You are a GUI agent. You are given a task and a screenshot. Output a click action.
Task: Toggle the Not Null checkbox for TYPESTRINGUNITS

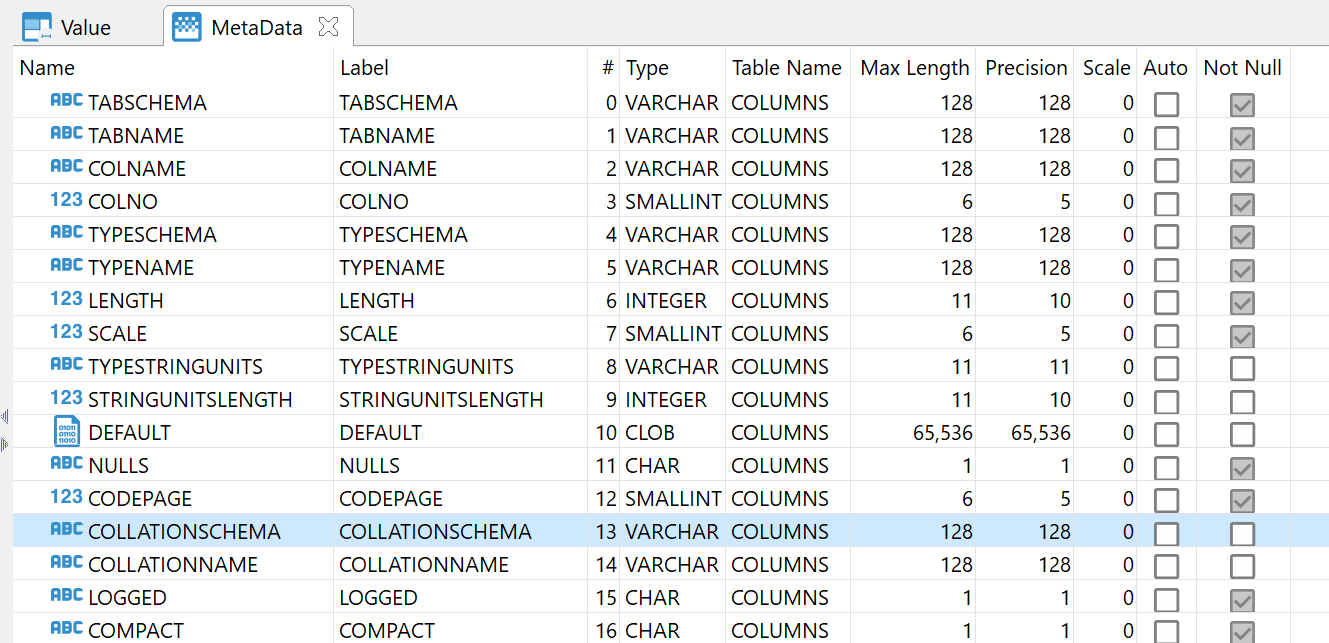1241,366
